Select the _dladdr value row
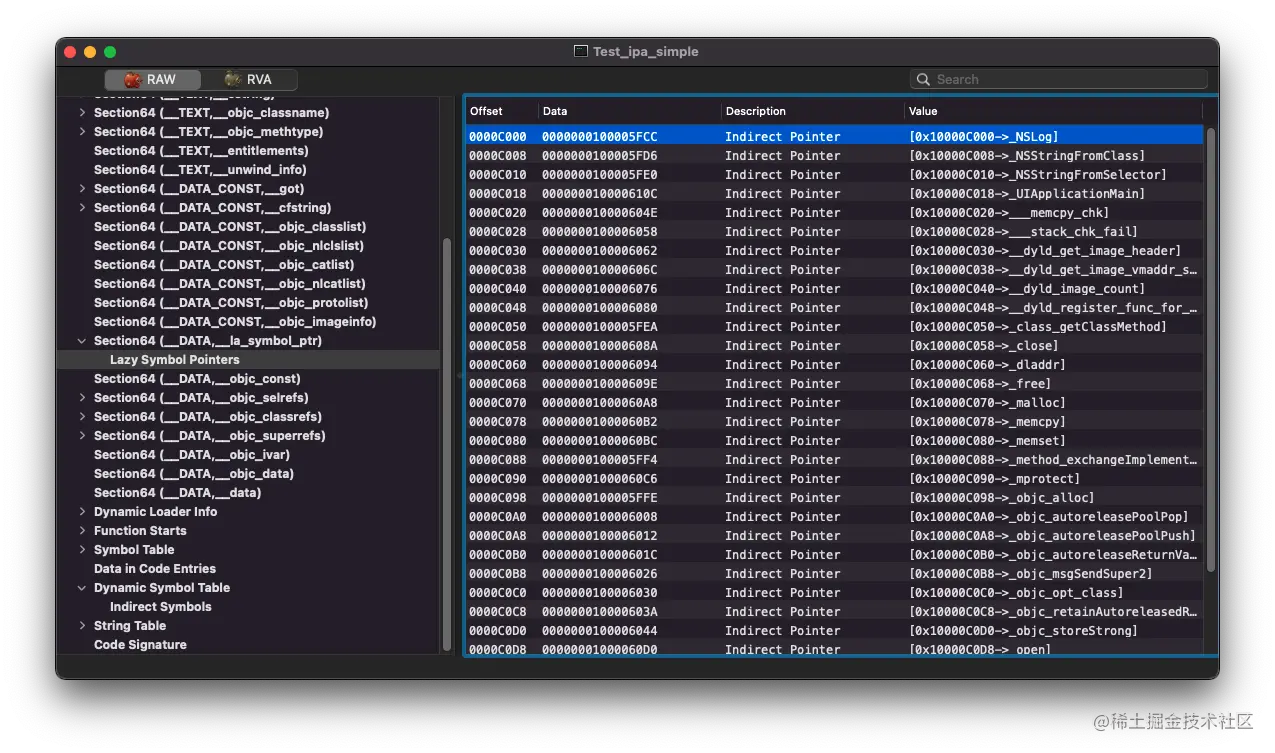1275x753 pixels. 834,365
